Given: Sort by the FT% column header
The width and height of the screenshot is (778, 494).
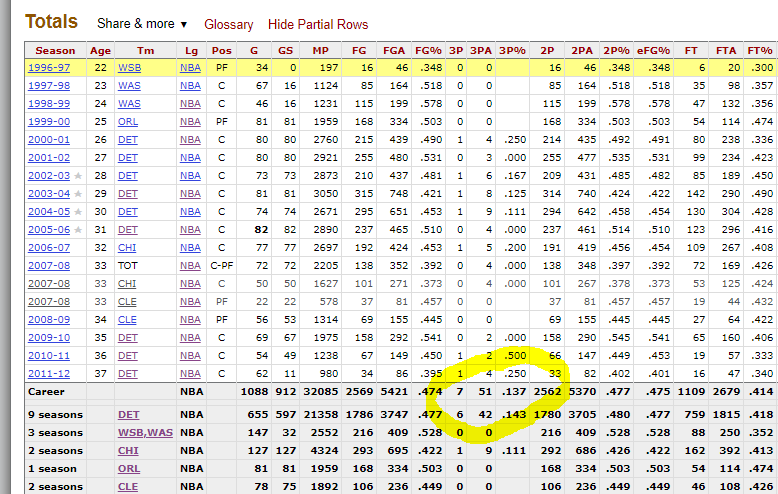Looking at the screenshot, I should pos(760,51).
